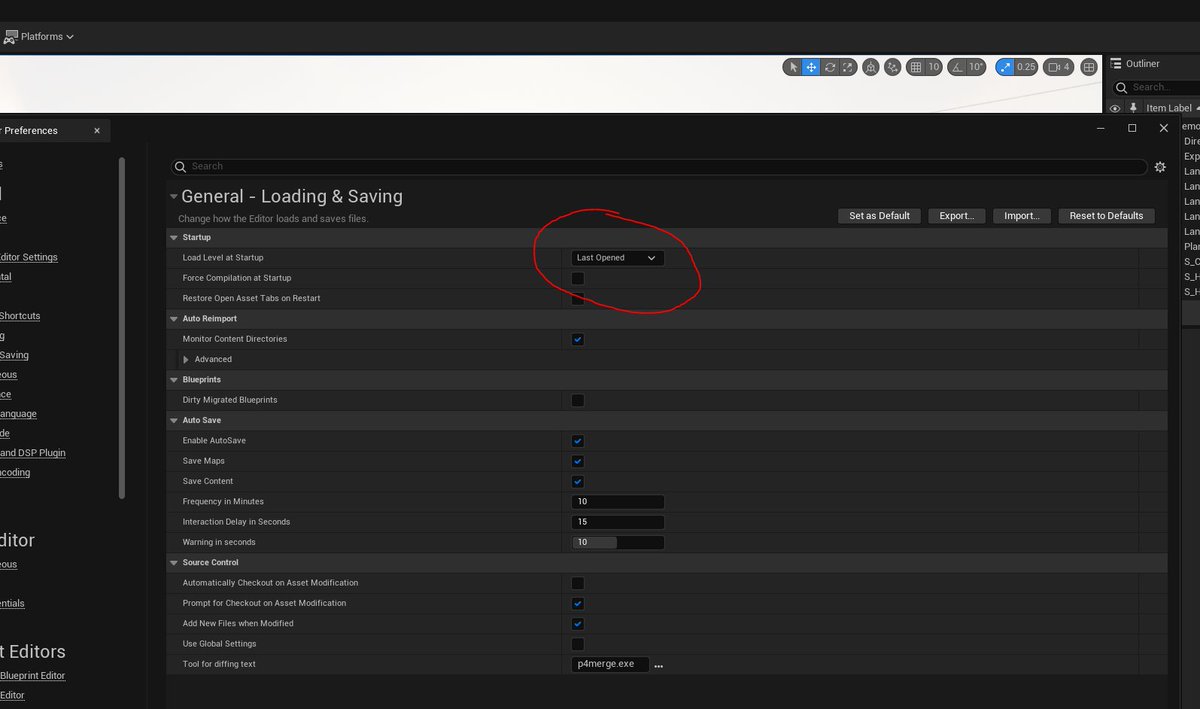Close the Editor Preferences tab
The width and height of the screenshot is (1200, 709).
click(x=97, y=130)
